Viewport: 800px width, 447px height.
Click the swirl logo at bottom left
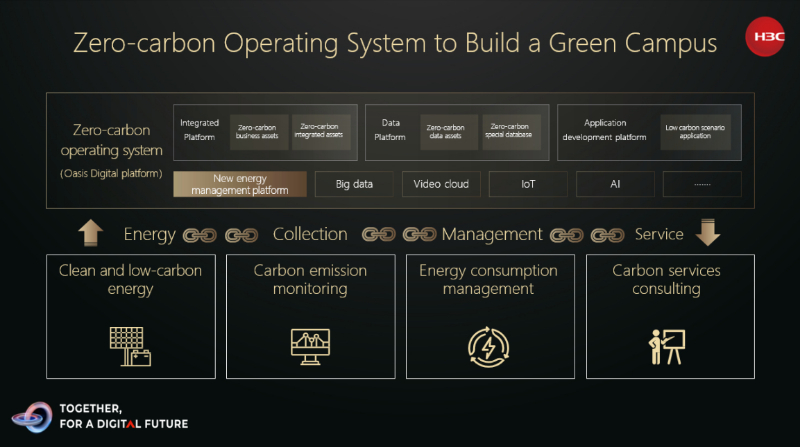tap(32, 416)
